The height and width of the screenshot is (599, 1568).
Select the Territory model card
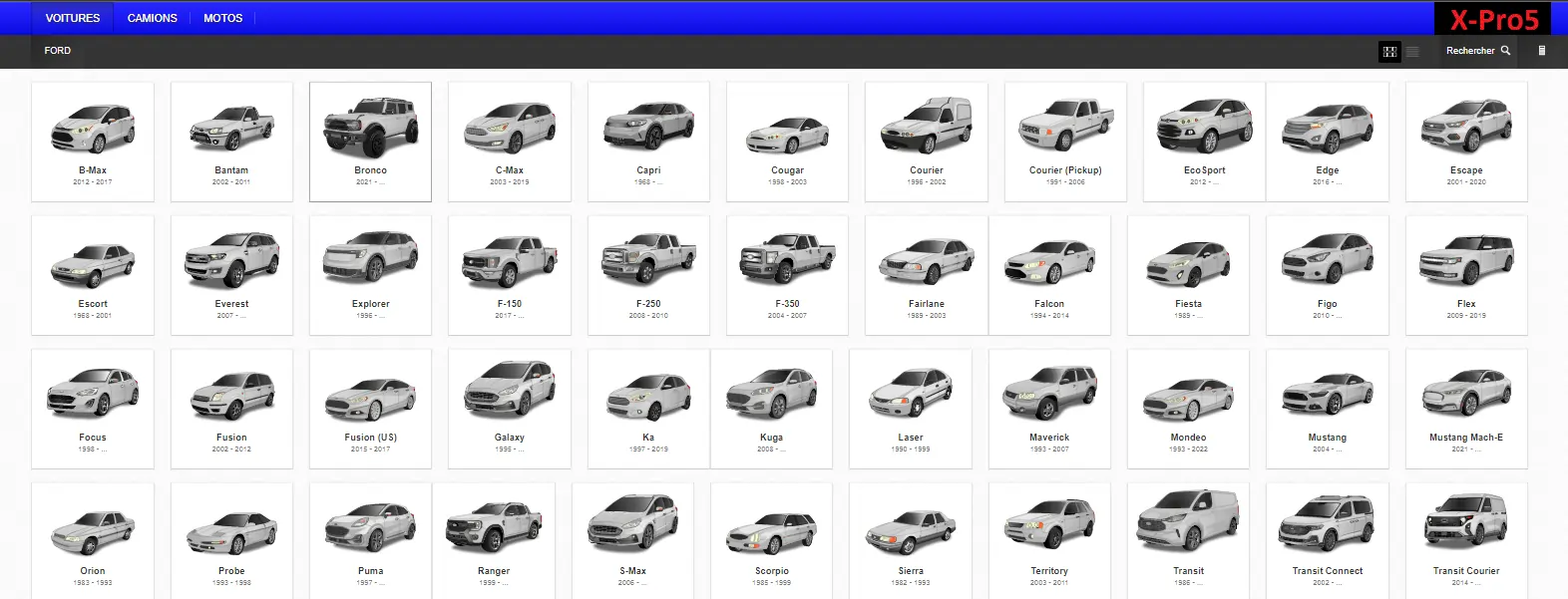pos(1049,541)
